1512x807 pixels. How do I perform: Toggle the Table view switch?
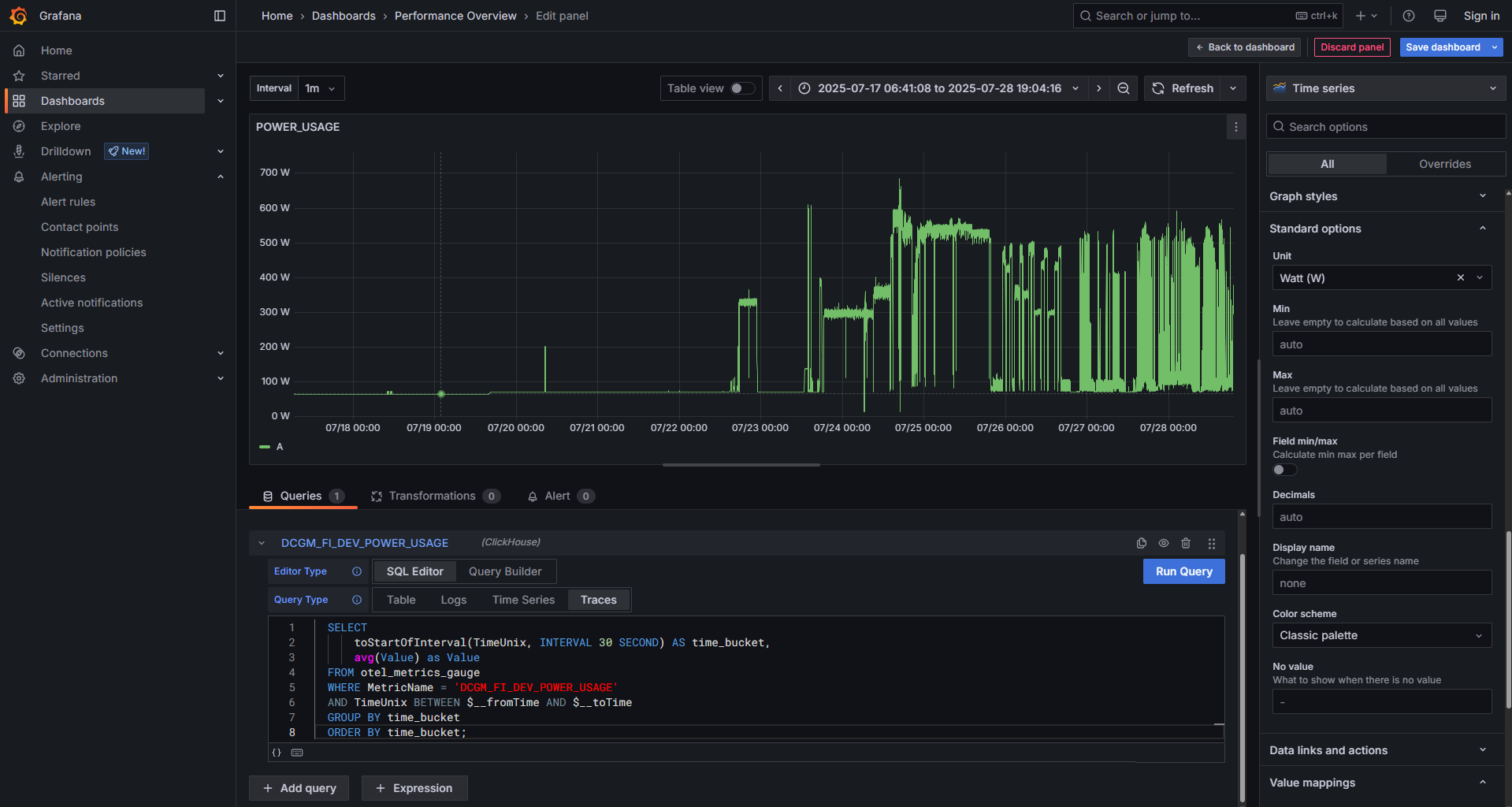coord(742,88)
